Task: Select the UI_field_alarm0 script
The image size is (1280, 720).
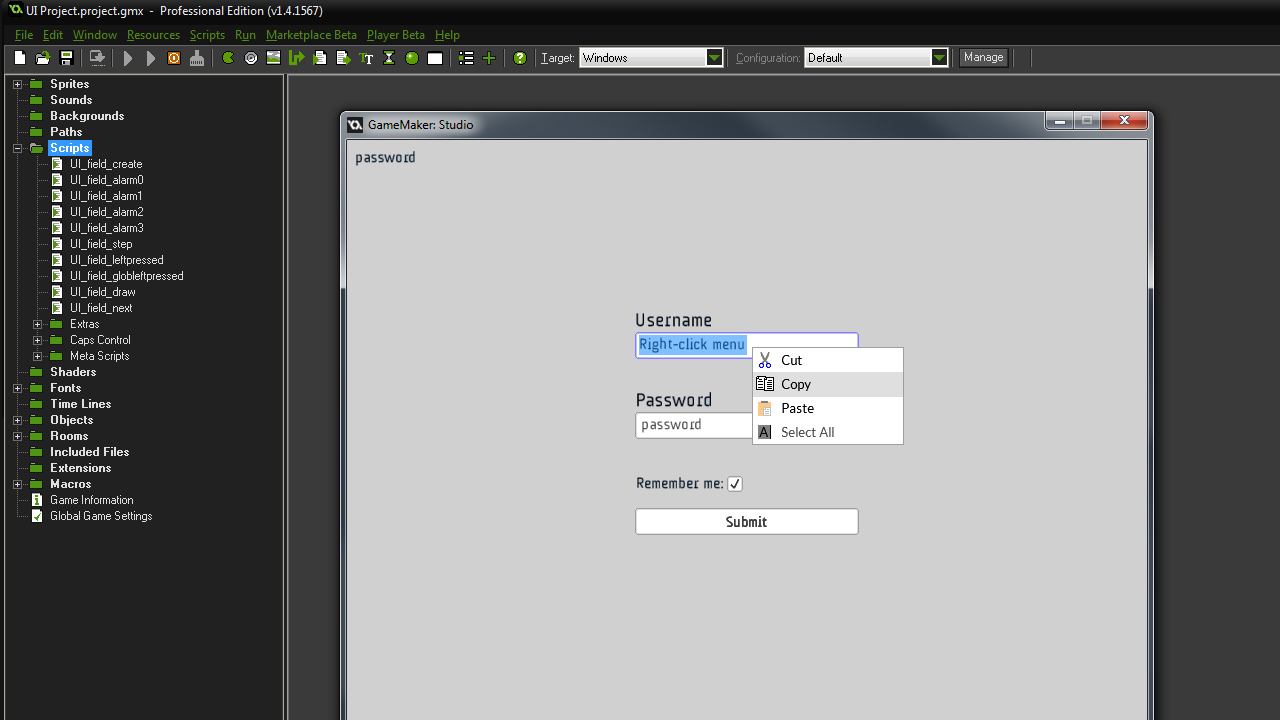Action: (106, 180)
